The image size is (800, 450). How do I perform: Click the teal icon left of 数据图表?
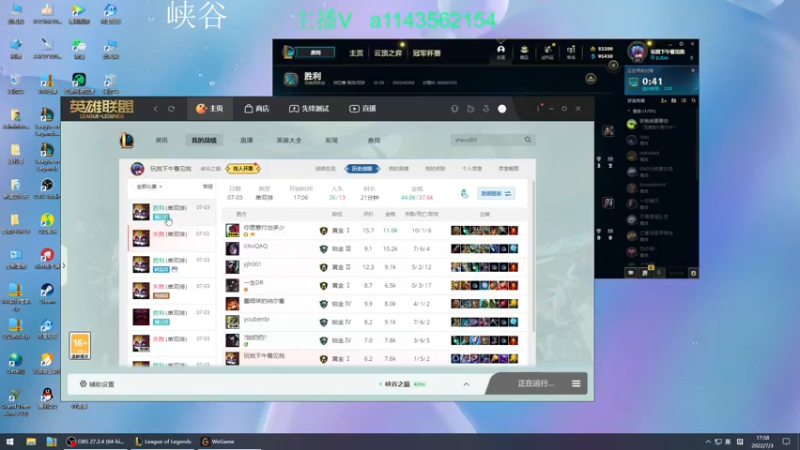464,193
